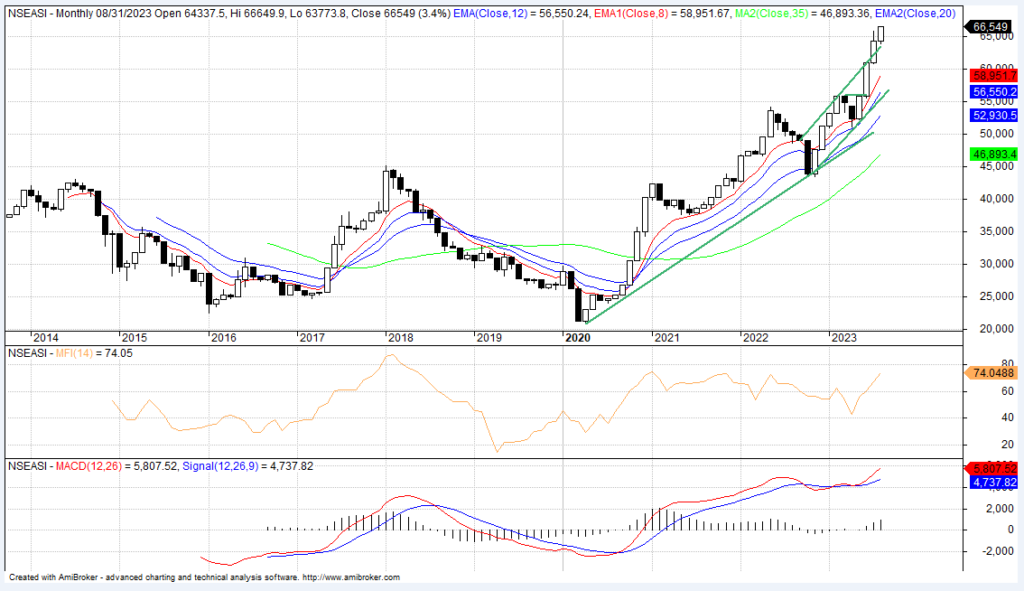The width and height of the screenshot is (1024, 591).
Task: Click the bold 2020 year marker
Action: [580, 339]
